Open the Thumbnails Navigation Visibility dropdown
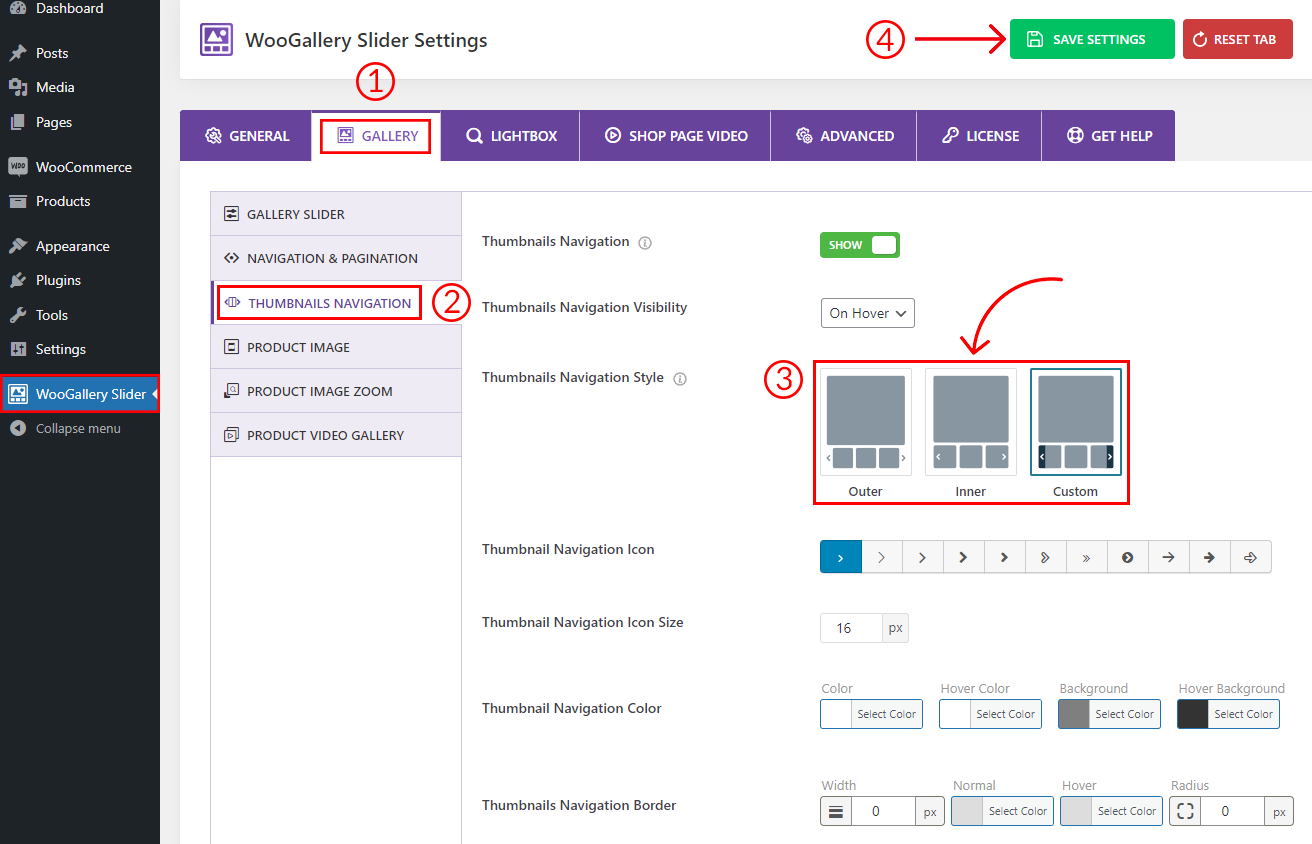Image resolution: width=1312 pixels, height=844 pixels. click(x=867, y=313)
